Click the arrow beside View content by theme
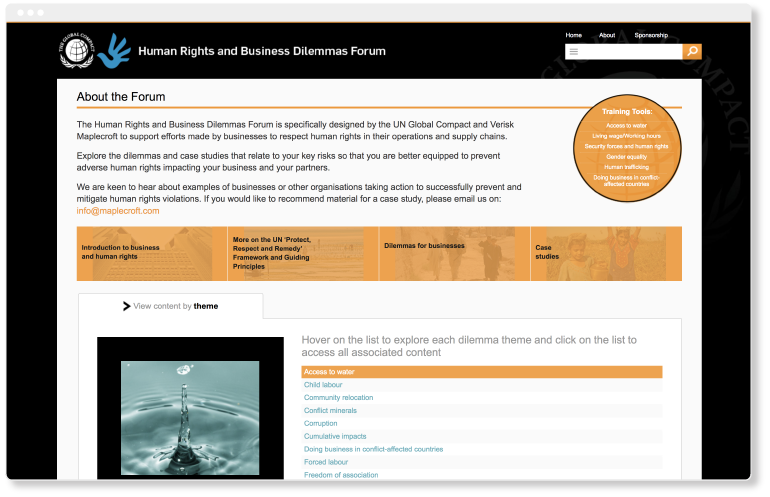This screenshot has height=497, width=770. [x=126, y=306]
